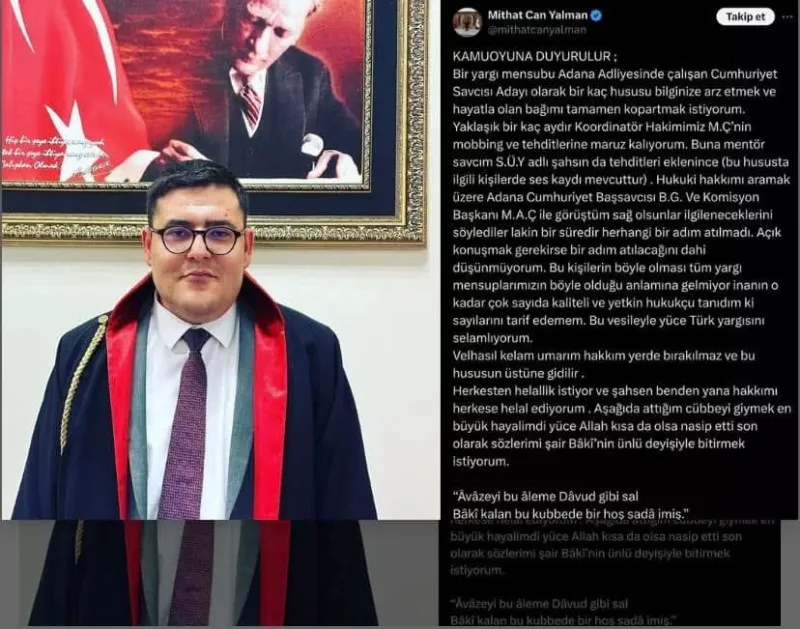The image size is (800, 629).
Task: Click the darkened duplicate photo strip below
Action: click(x=204, y=573)
